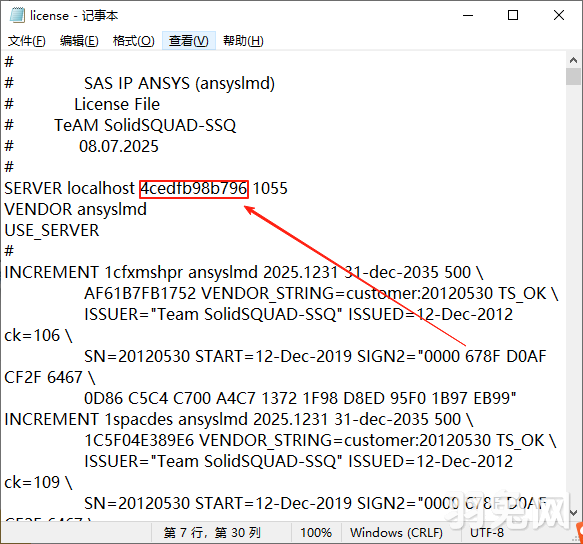Minimize the license Notepad window
Screen dimensions: 583x544
pyautogui.click(x=468, y=15)
